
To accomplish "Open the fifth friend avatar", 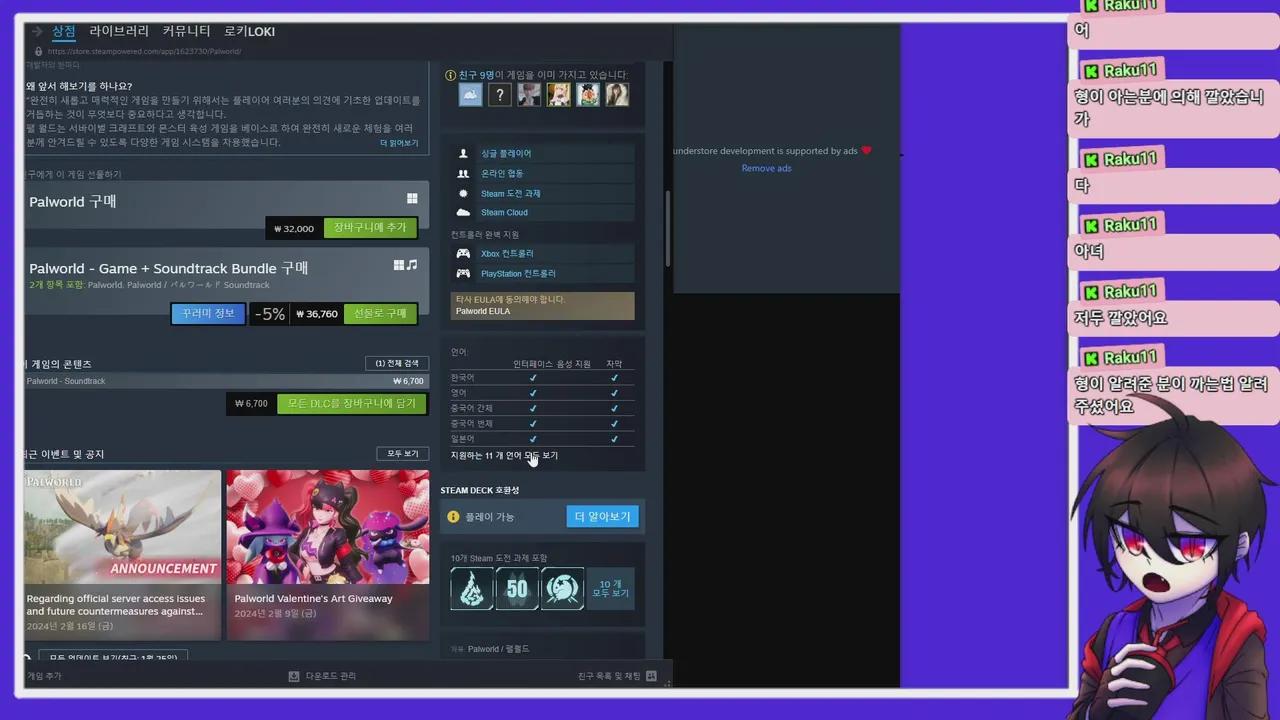I will coord(588,95).
